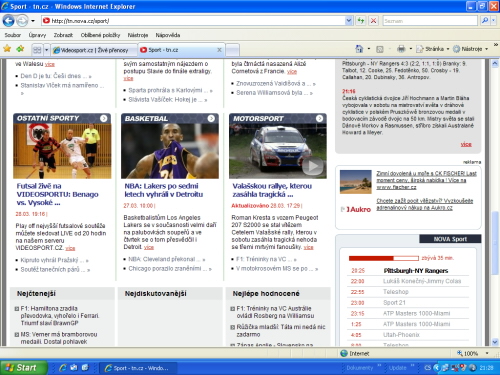Refresh the page with the green arrows icon
The width and height of the screenshot is (500, 375).
[361, 21]
